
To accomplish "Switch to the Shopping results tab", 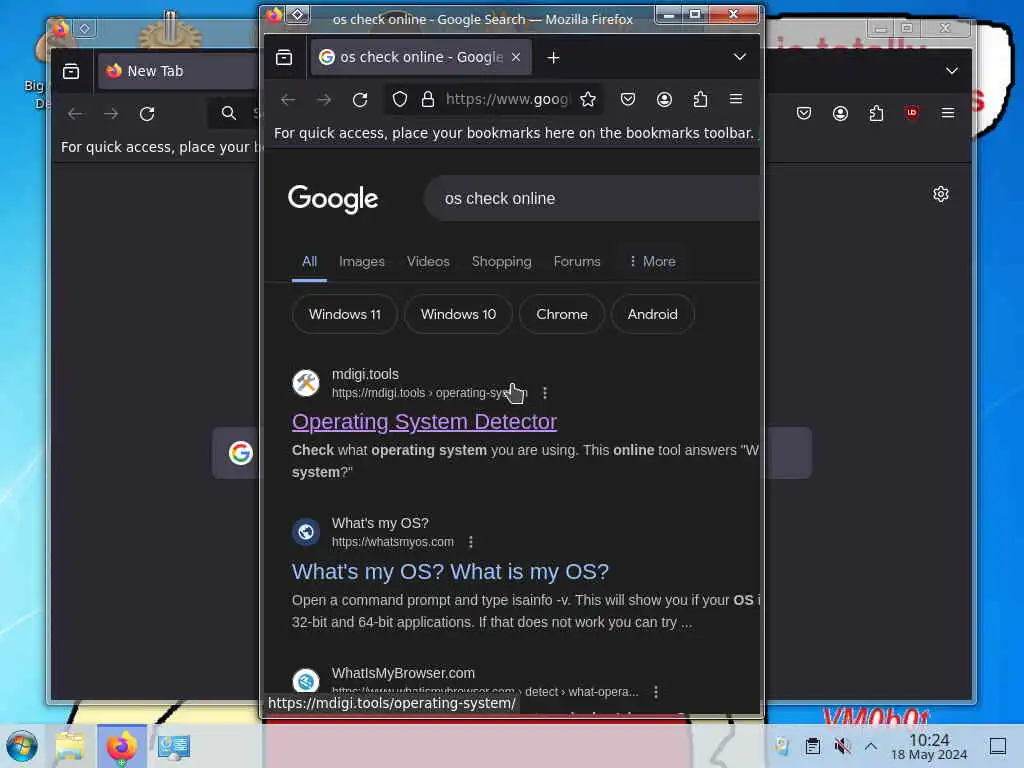I will point(502,262).
